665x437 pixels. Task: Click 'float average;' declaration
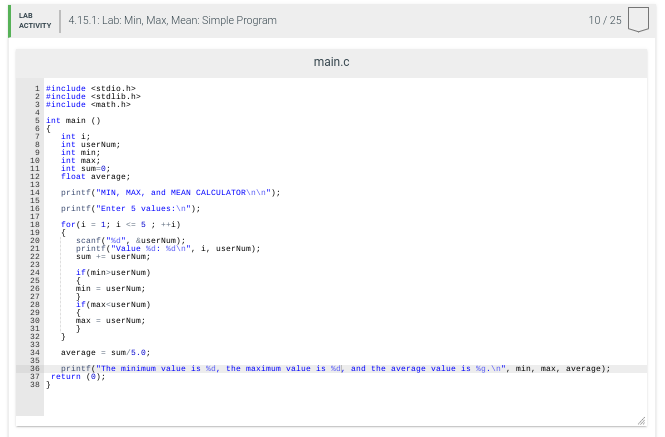[x=95, y=176]
